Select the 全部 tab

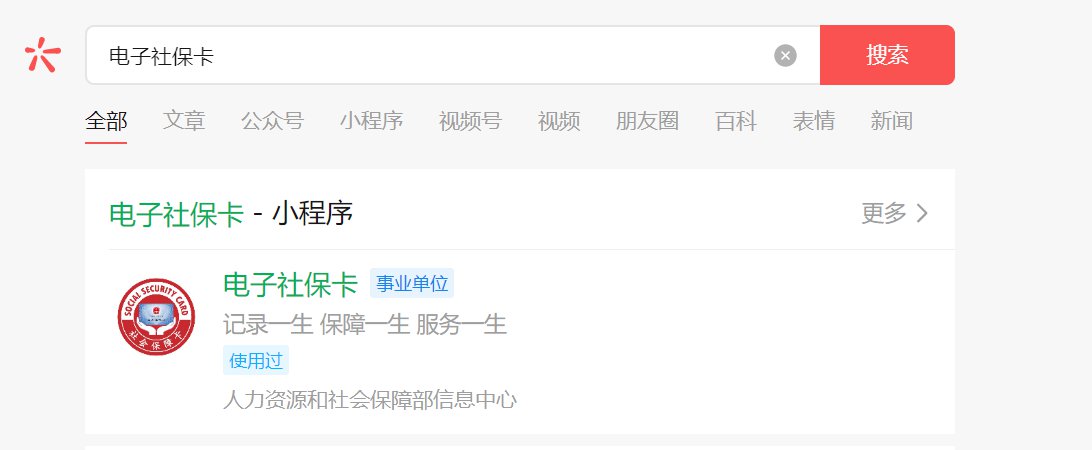(106, 121)
